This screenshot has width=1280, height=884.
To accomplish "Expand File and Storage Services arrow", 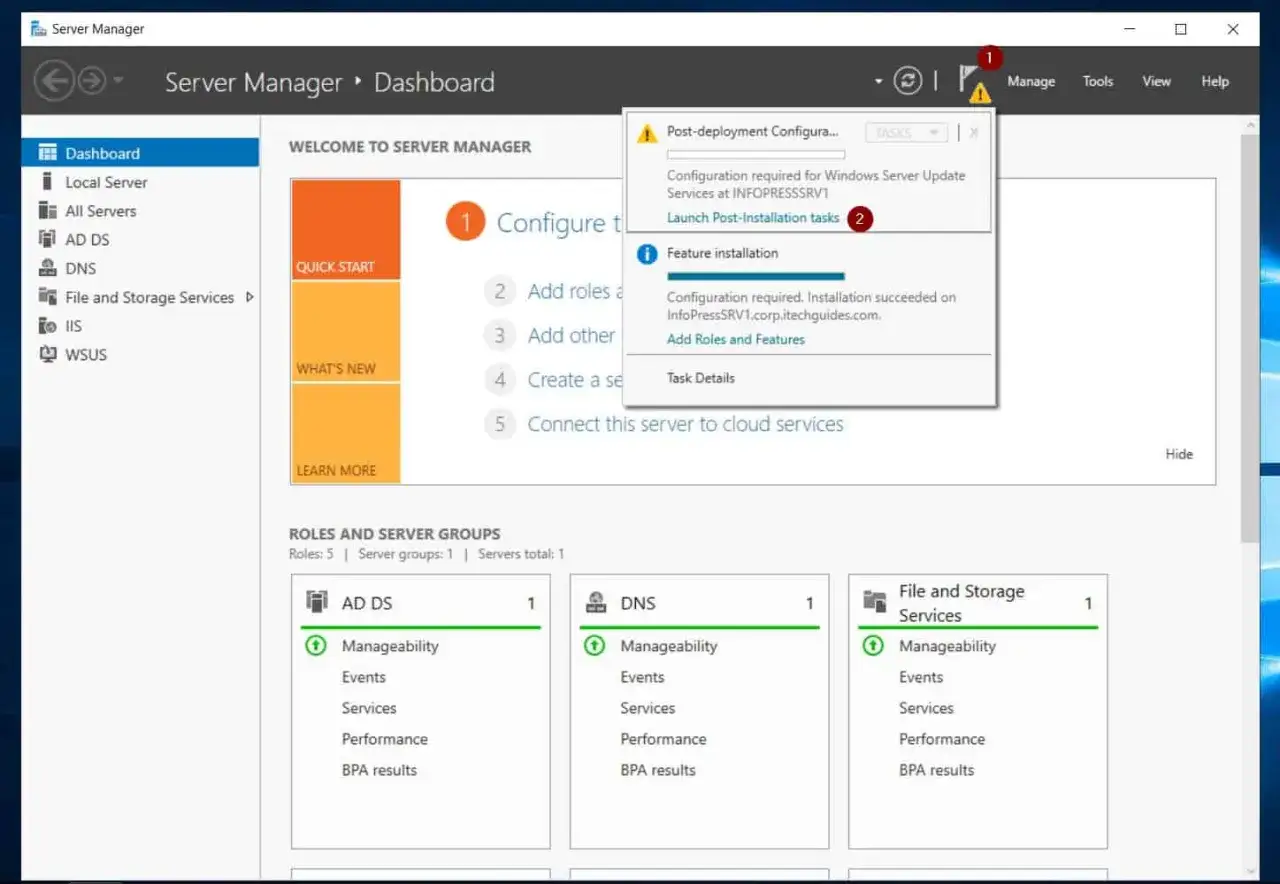I will click(x=249, y=297).
